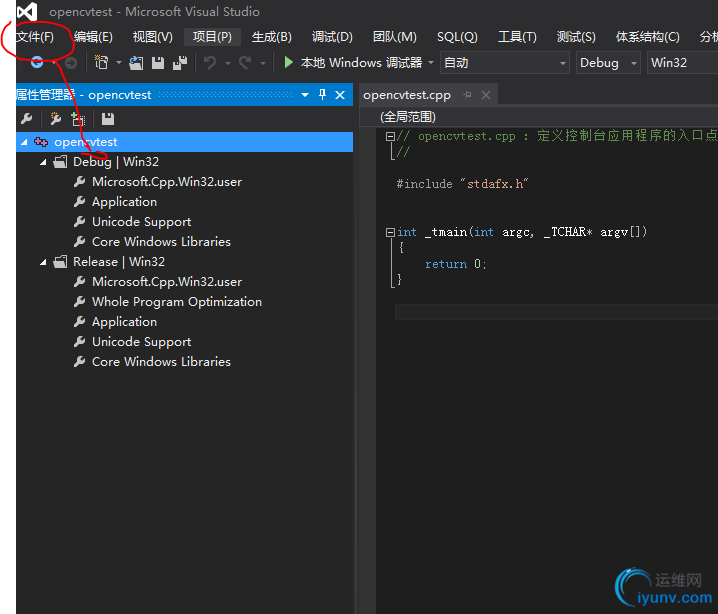This screenshot has width=718, height=614.
Task: Click the Open File toolbar icon
Action: [135, 63]
